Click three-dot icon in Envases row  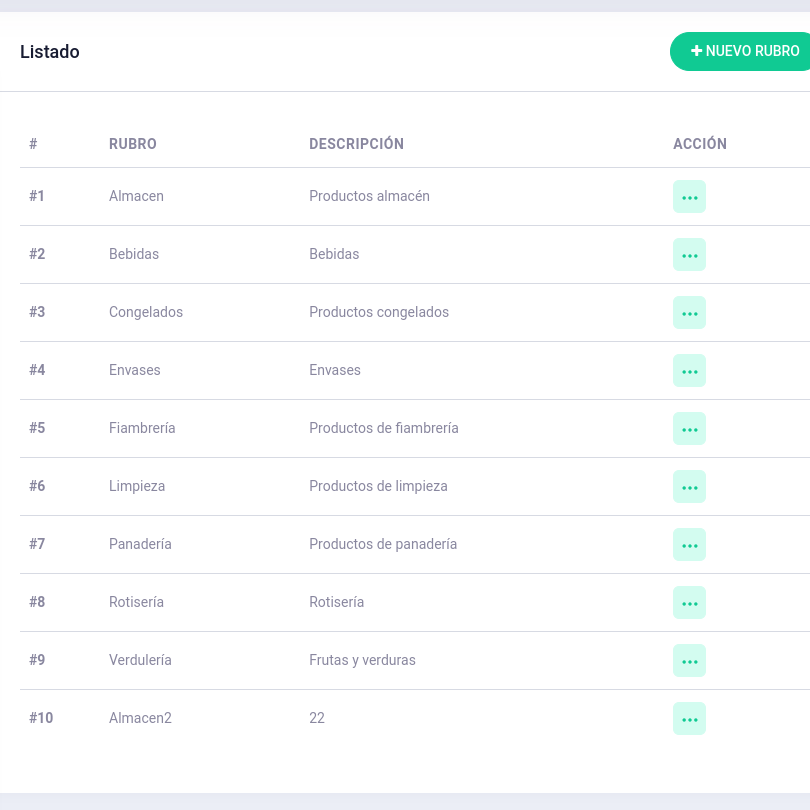pyautogui.click(x=689, y=371)
